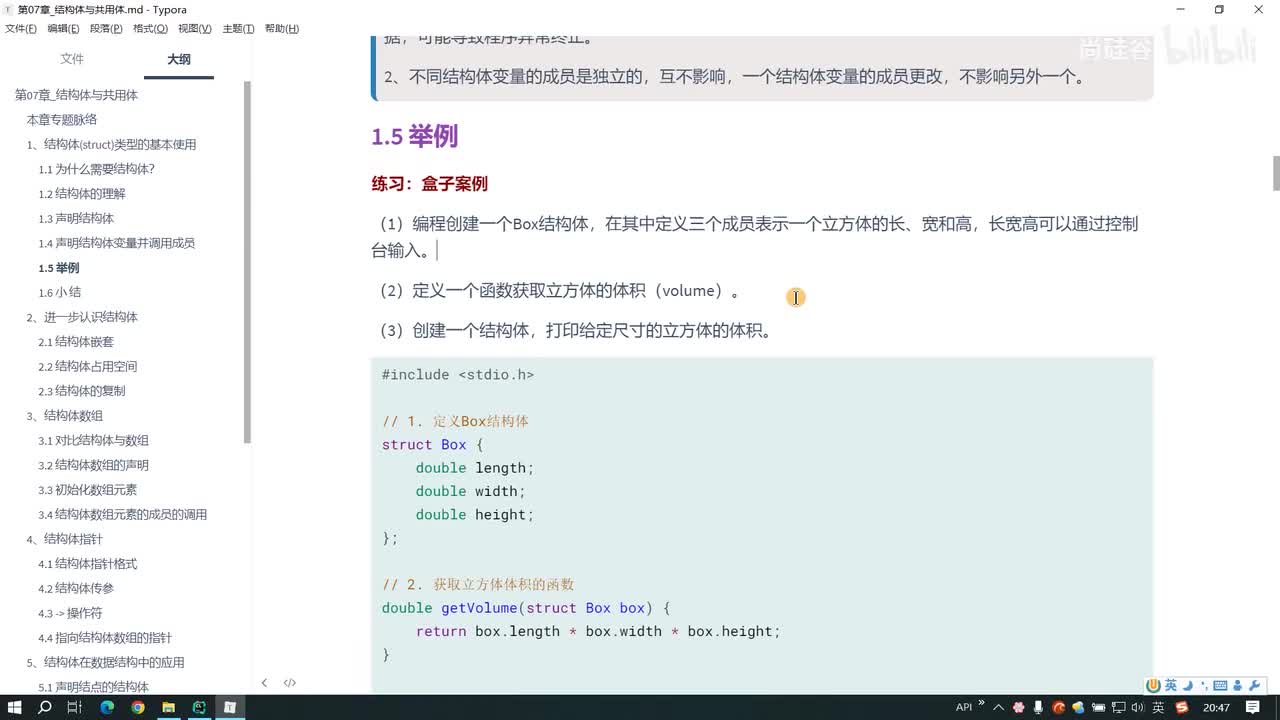
Task: Click the text 练习：盒子案例
Action: (429, 184)
